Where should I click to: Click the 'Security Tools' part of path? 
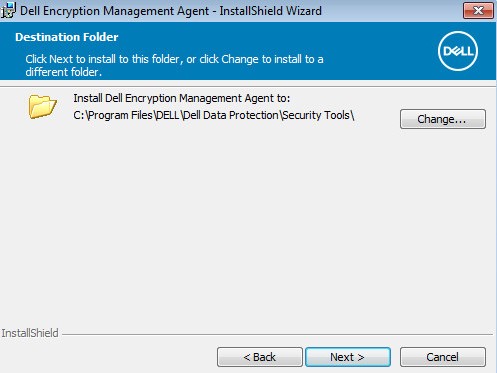[316, 115]
